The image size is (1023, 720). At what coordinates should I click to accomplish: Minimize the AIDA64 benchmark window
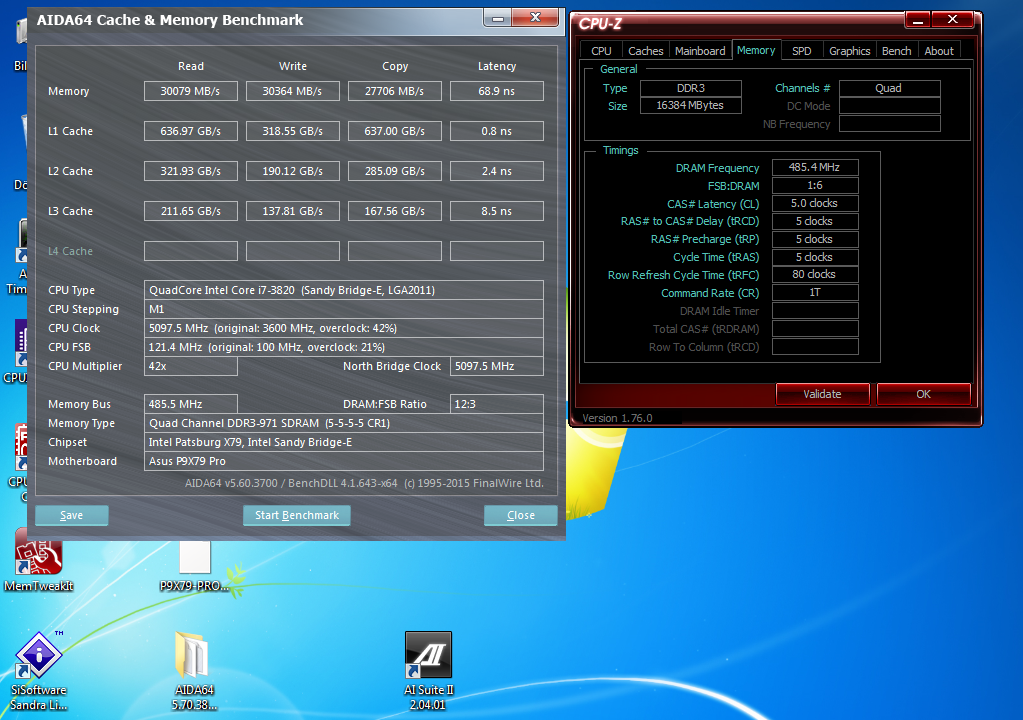pyautogui.click(x=497, y=18)
